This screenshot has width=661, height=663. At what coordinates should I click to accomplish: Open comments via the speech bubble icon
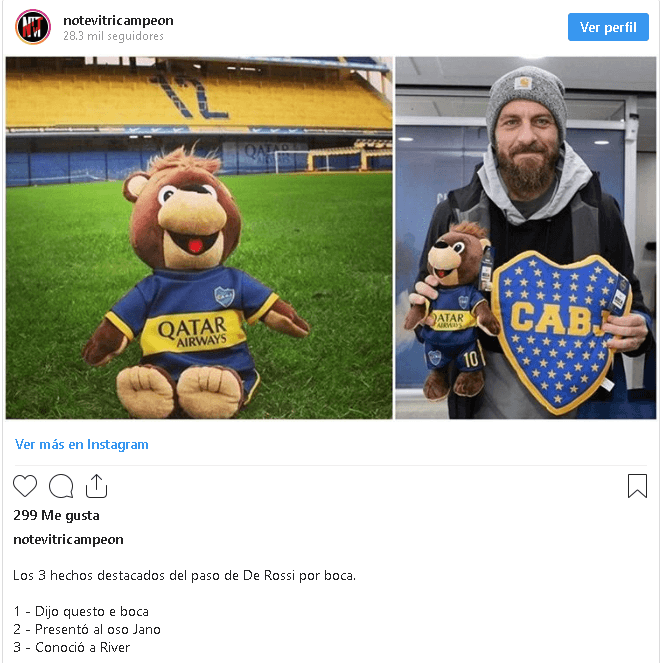pos(61,486)
